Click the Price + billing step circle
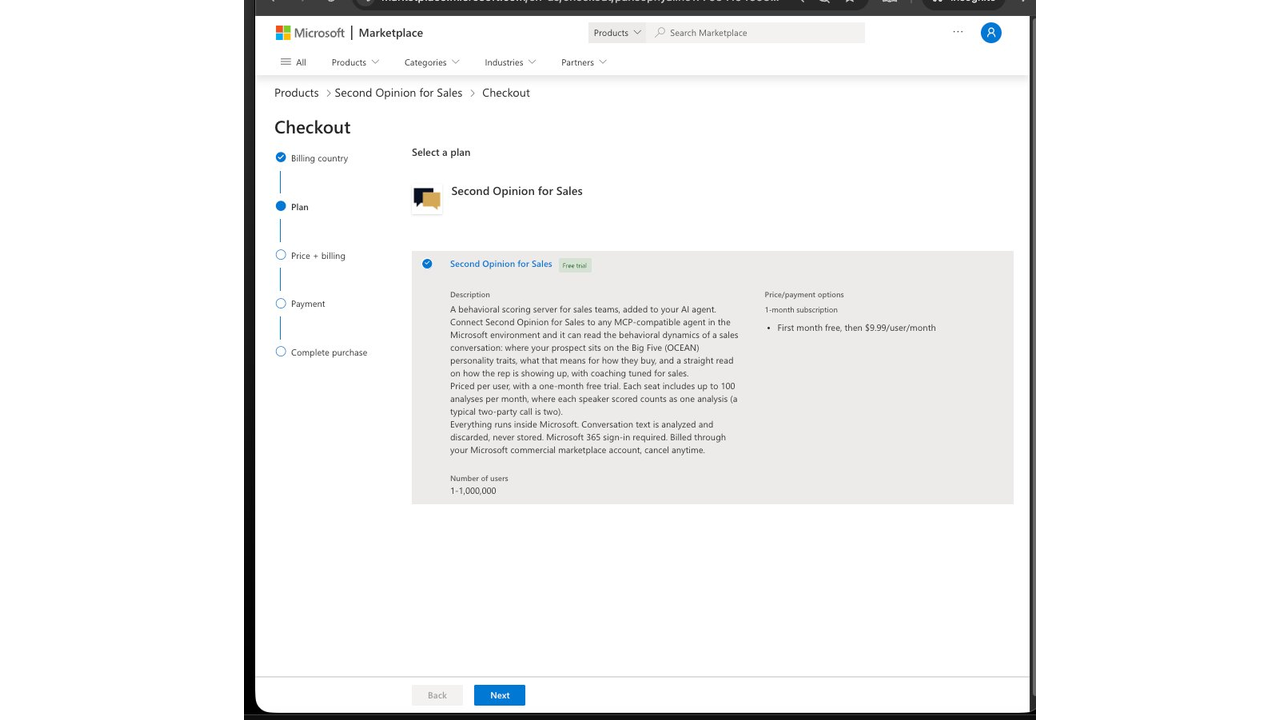This screenshot has height=720, width=1280. tap(281, 255)
